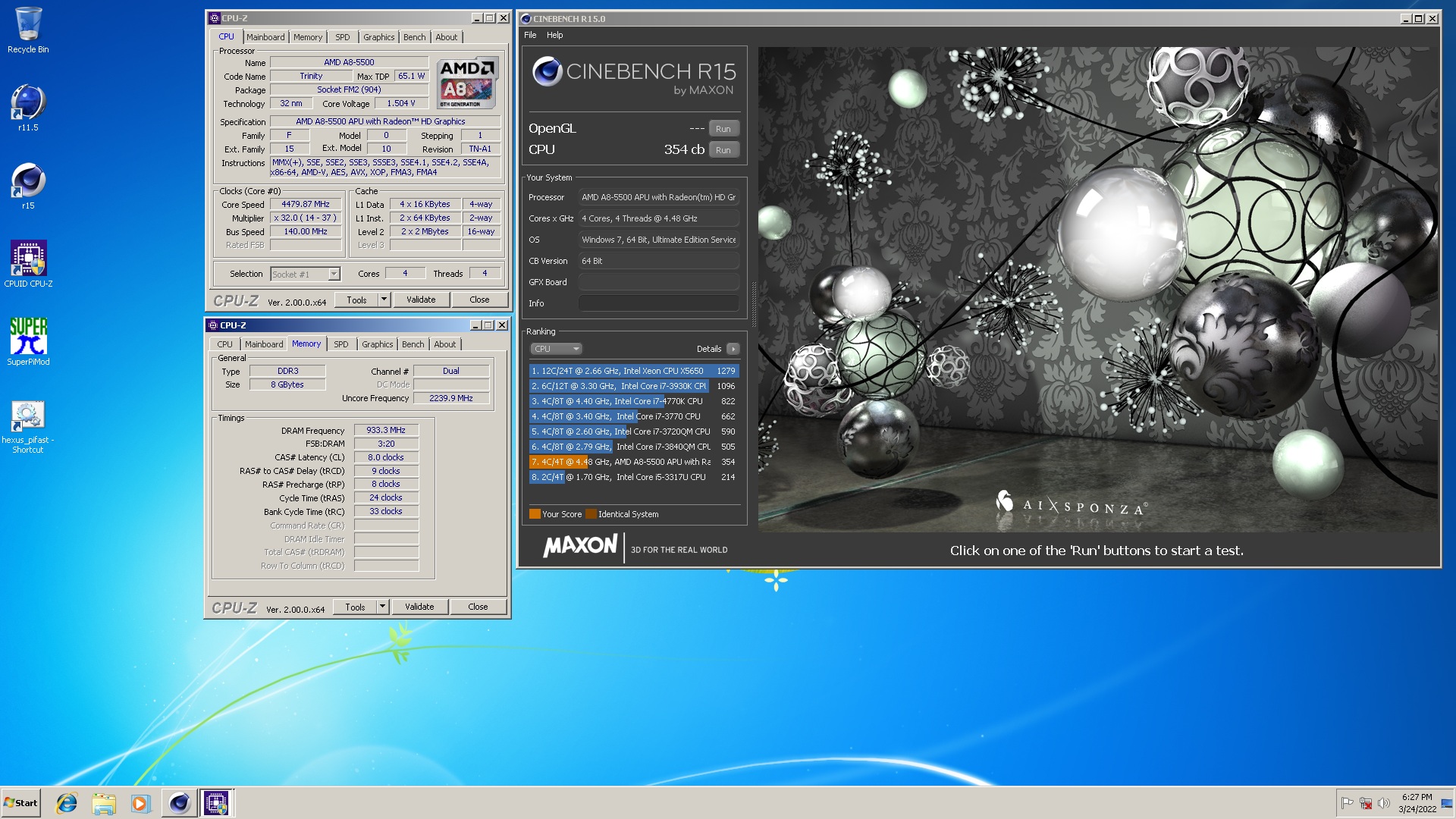The width and height of the screenshot is (1456, 819).
Task: Open the SPD tab in the top CPU-Z window
Action: (x=343, y=37)
